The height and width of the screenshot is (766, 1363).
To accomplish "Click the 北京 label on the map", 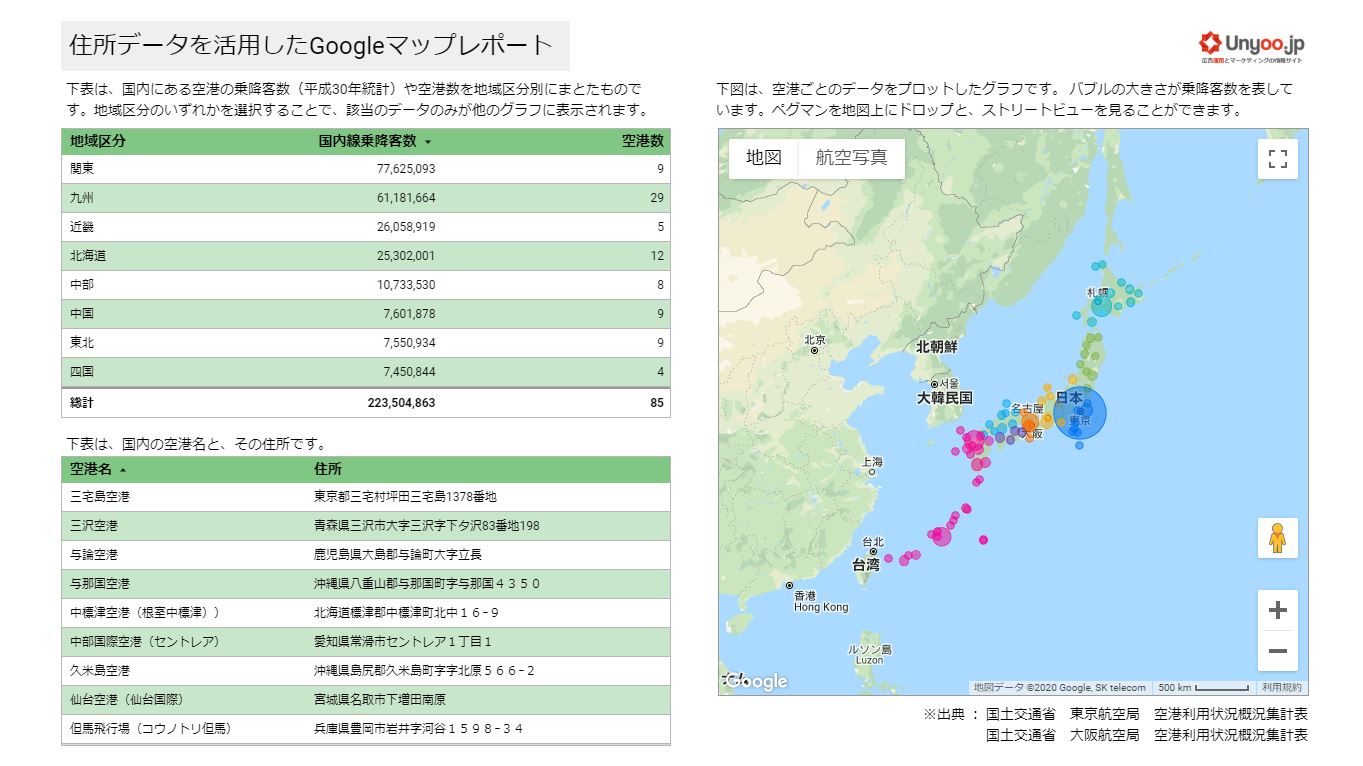I will [x=815, y=340].
